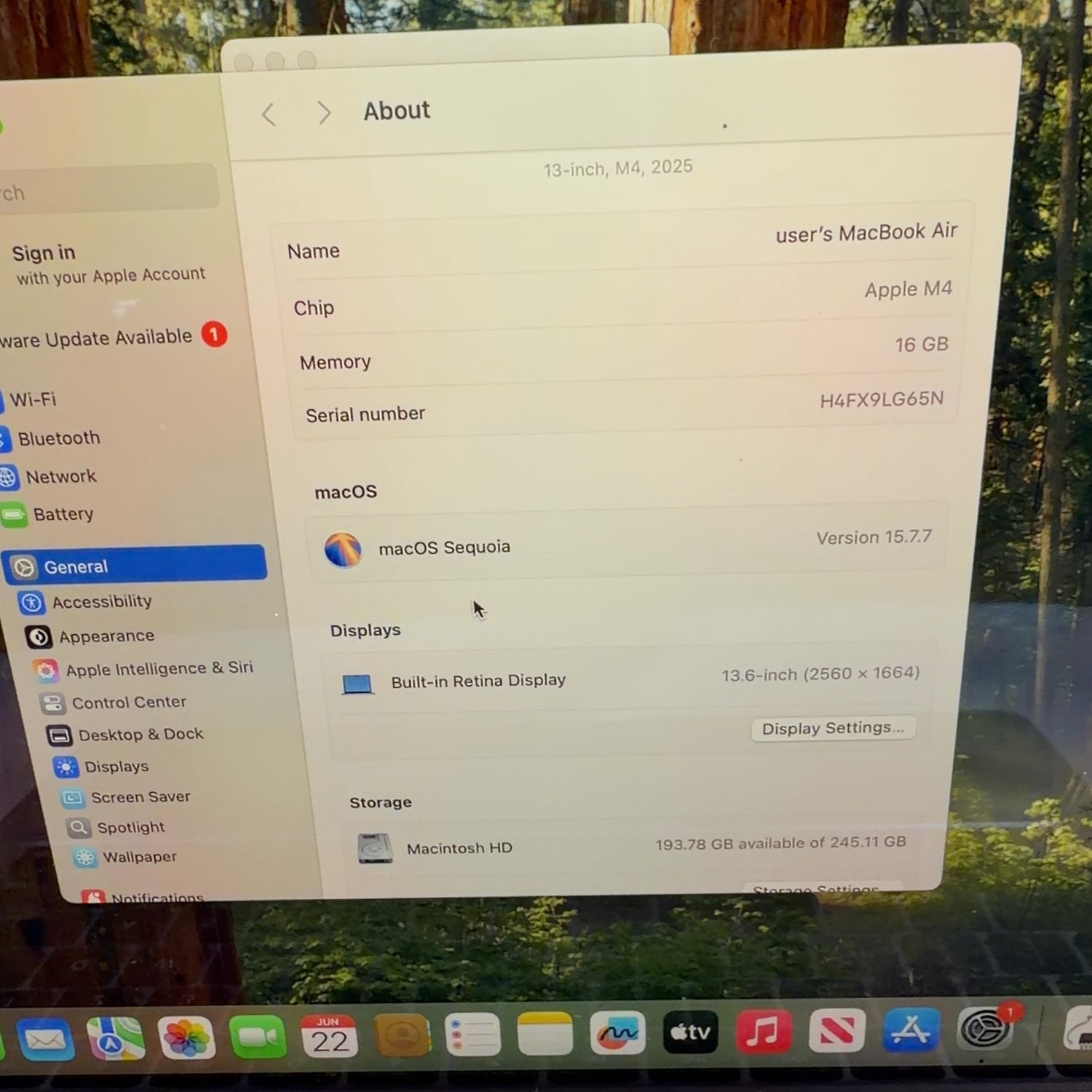Click the "Apple M4" chip value
This screenshot has height=1092, width=1092.
point(909,289)
